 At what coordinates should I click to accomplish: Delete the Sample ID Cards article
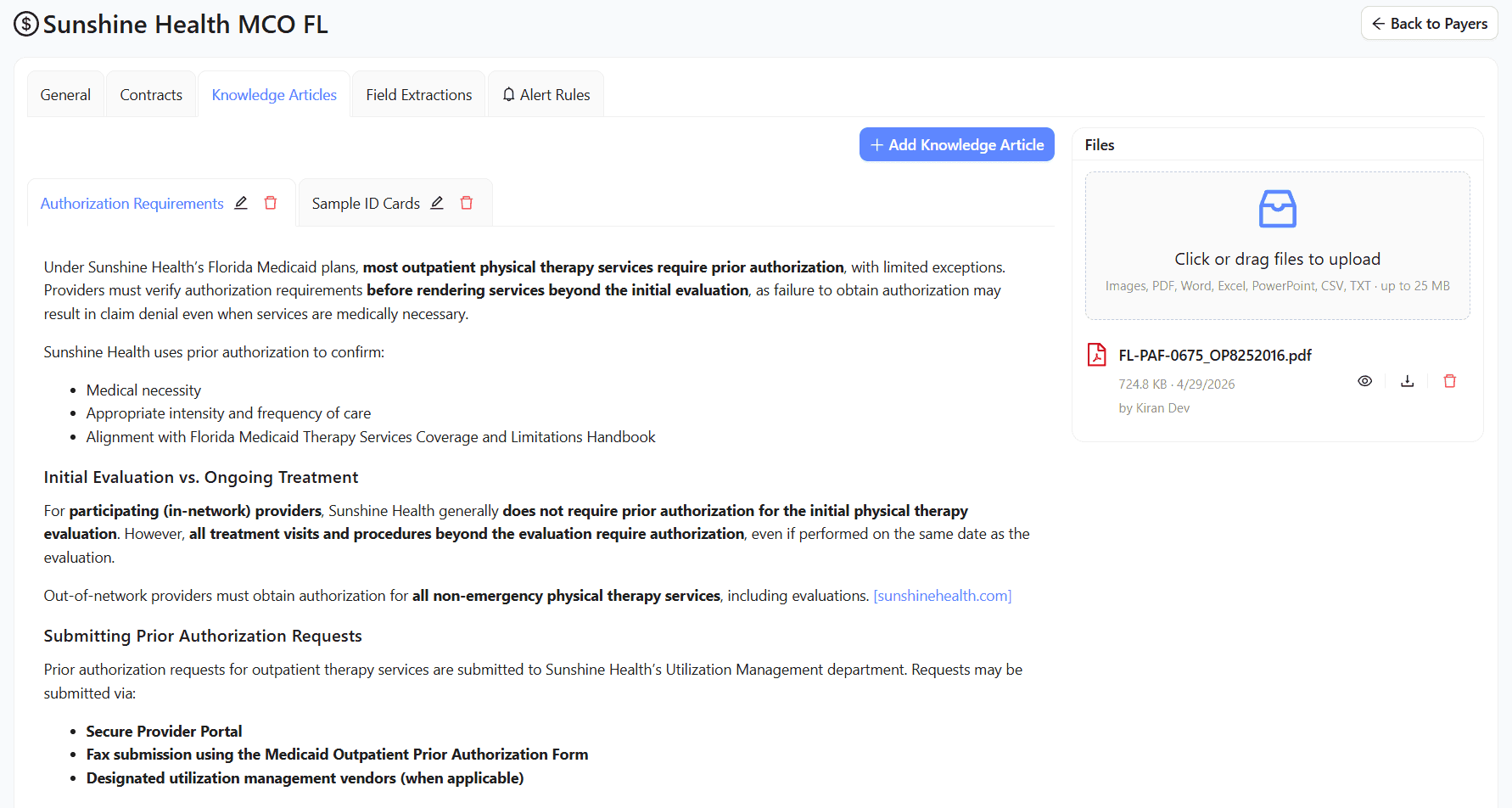[467, 203]
